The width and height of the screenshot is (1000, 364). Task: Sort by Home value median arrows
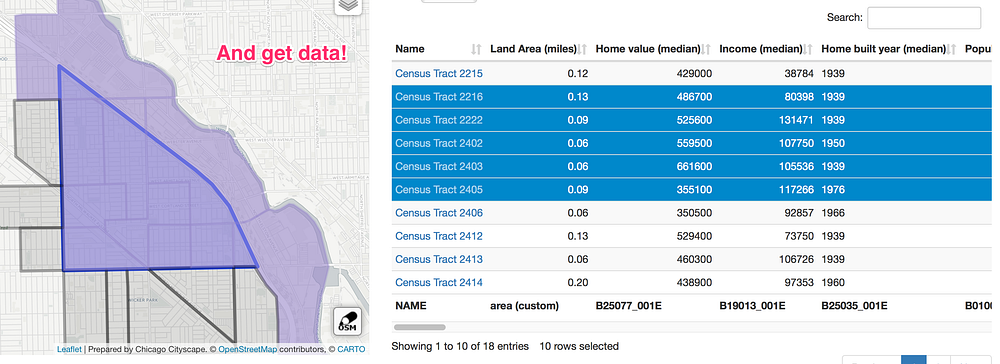click(x=706, y=49)
